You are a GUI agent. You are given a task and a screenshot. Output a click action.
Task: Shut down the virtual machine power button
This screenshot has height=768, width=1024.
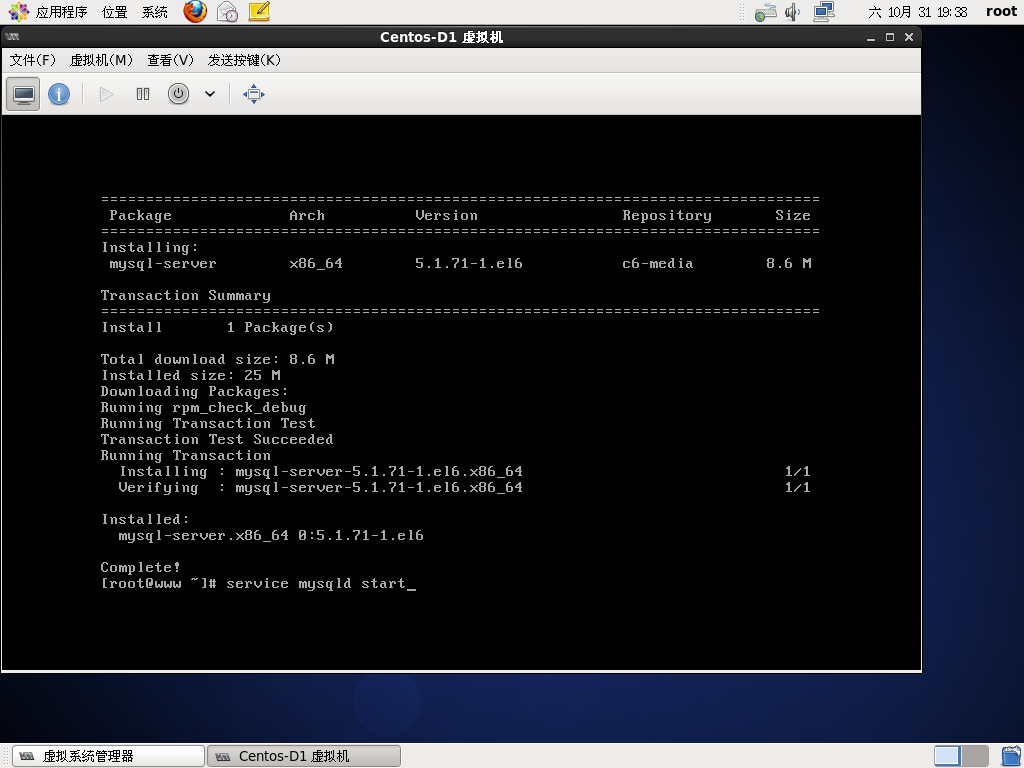[178, 94]
